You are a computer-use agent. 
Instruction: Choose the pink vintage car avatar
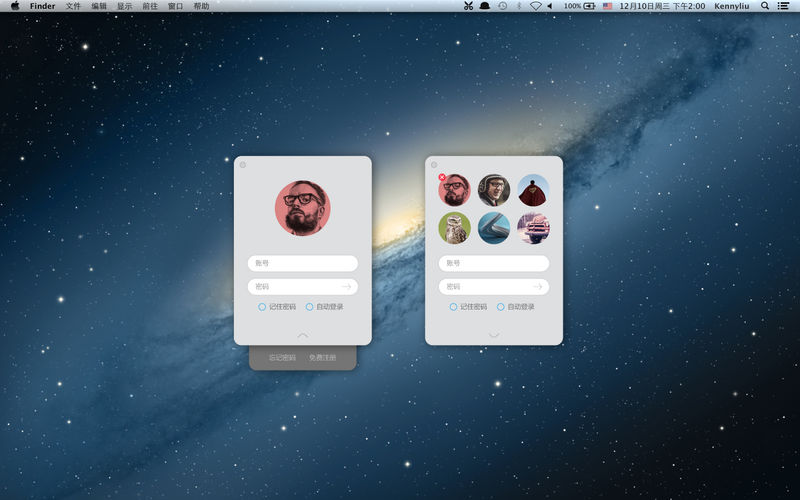(x=533, y=228)
